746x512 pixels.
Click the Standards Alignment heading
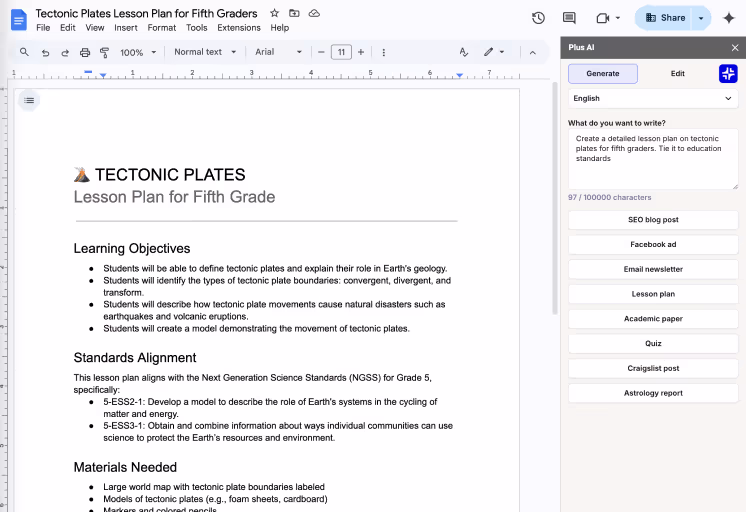point(135,358)
